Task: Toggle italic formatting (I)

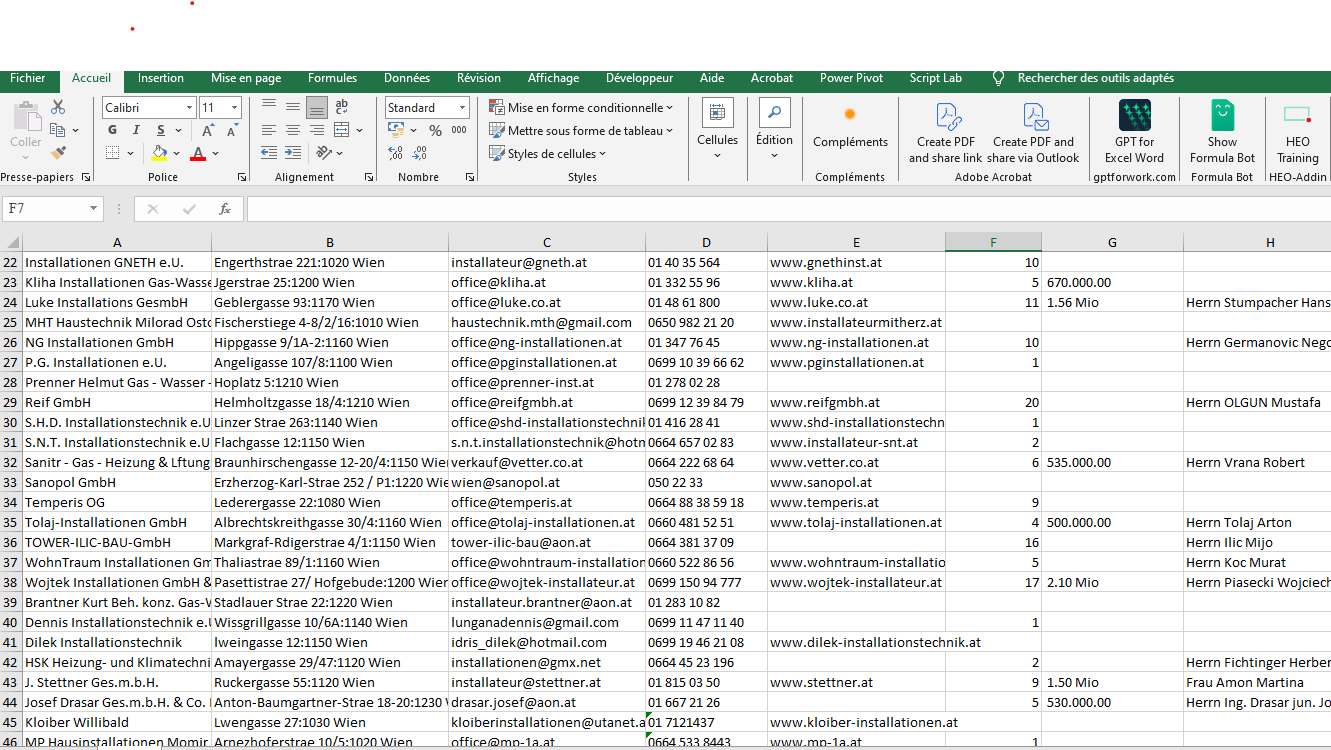Action: coord(136,131)
